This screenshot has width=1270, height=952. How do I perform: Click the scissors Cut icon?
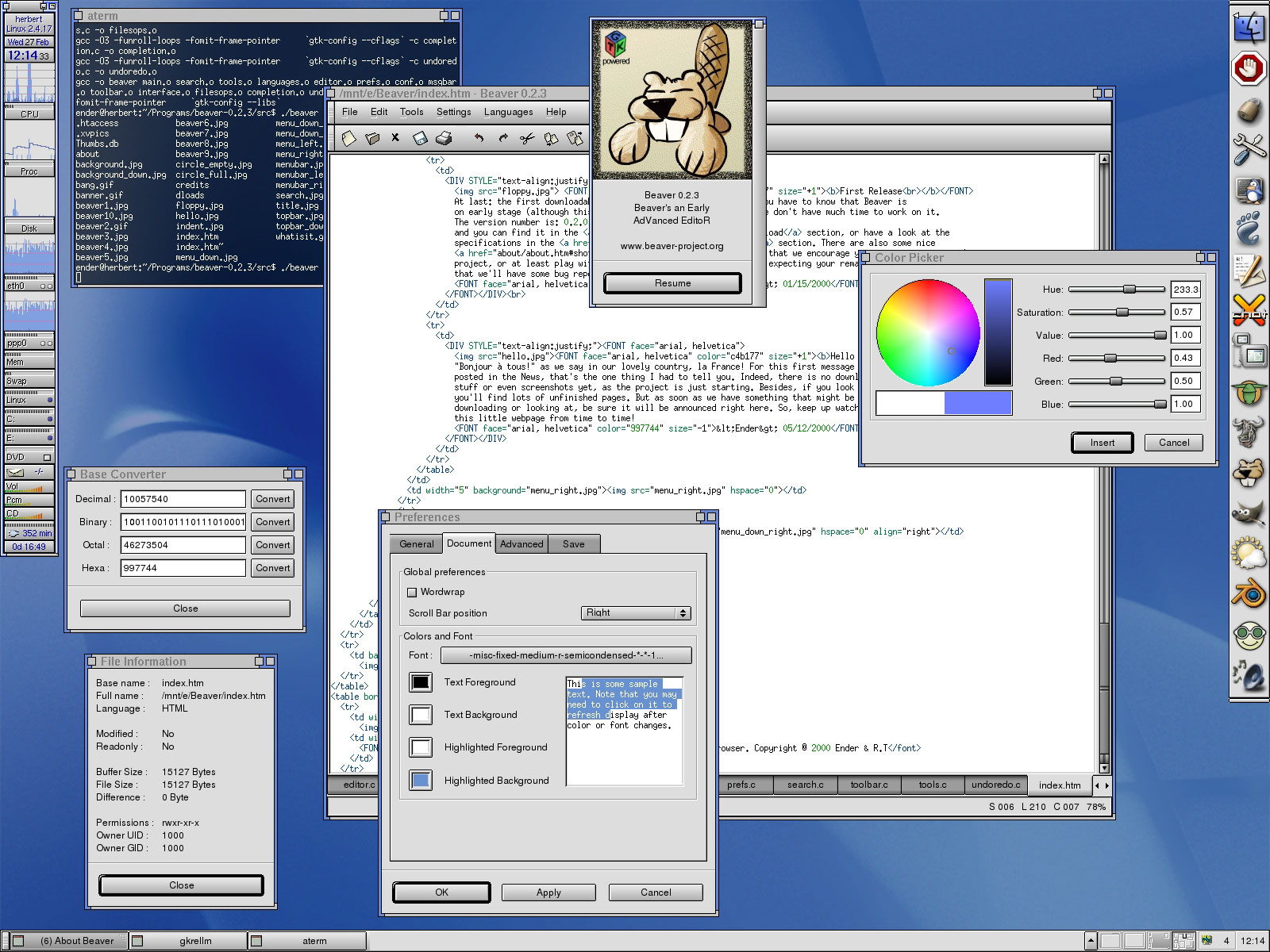[526, 139]
